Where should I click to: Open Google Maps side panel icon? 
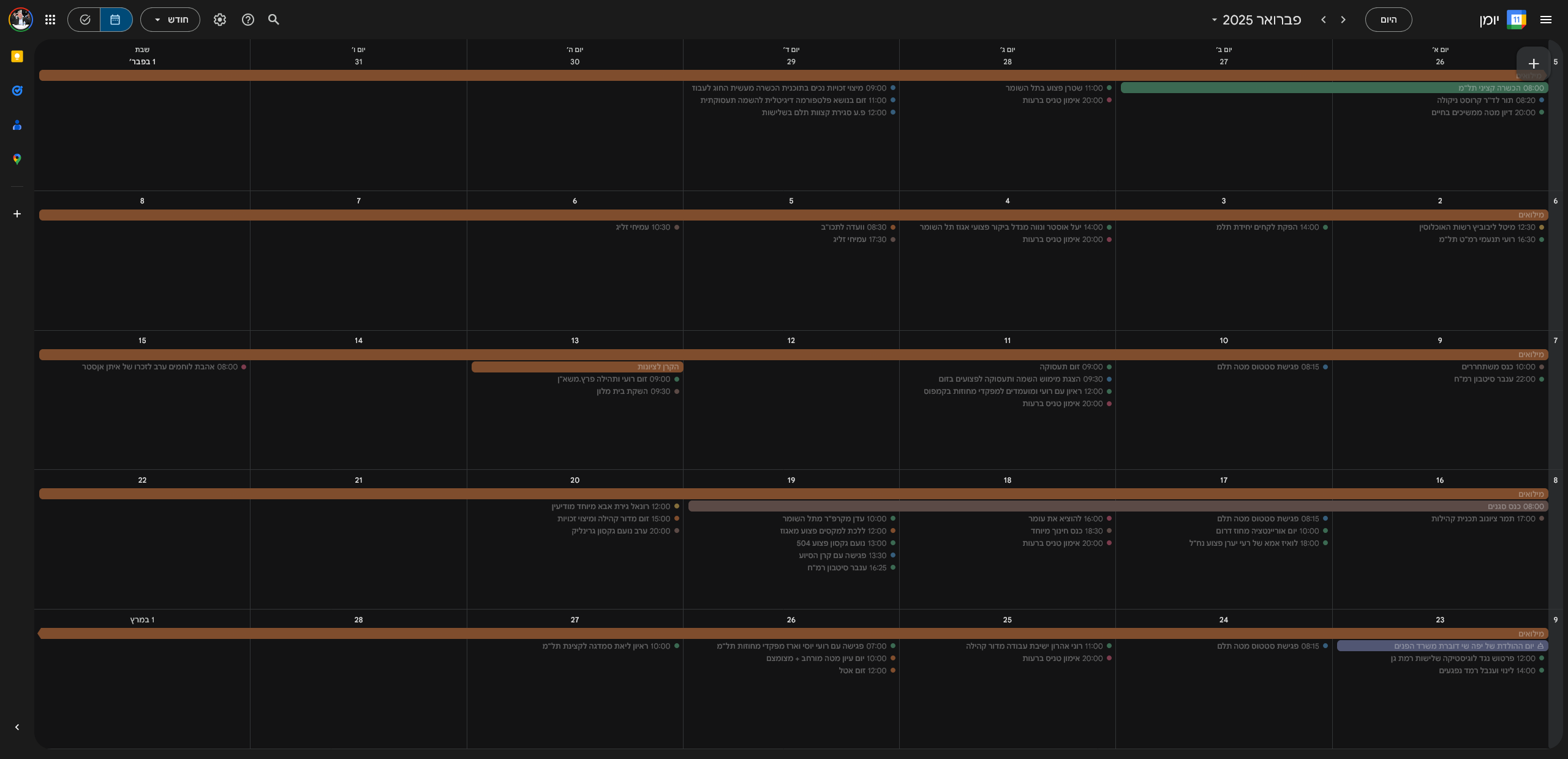17,159
